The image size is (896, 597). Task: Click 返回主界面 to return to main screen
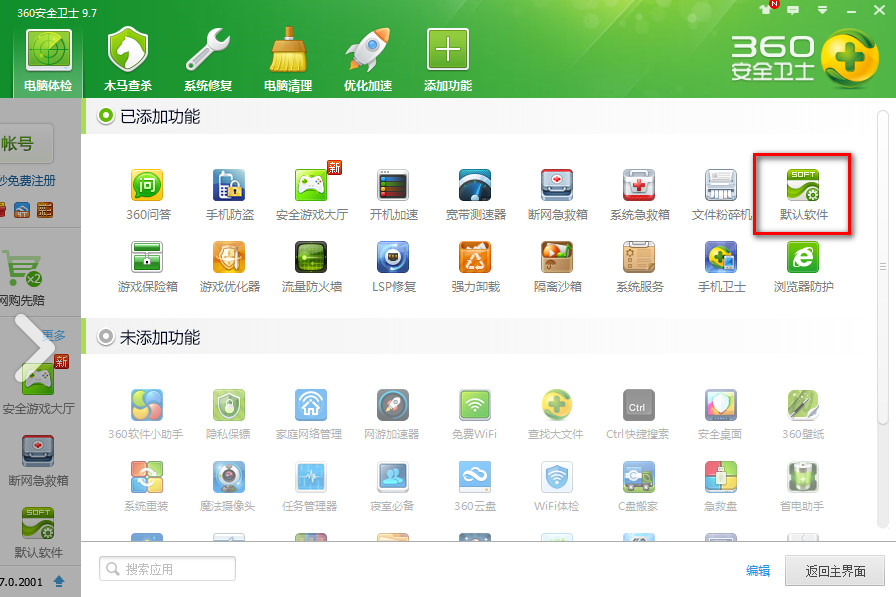[x=836, y=570]
